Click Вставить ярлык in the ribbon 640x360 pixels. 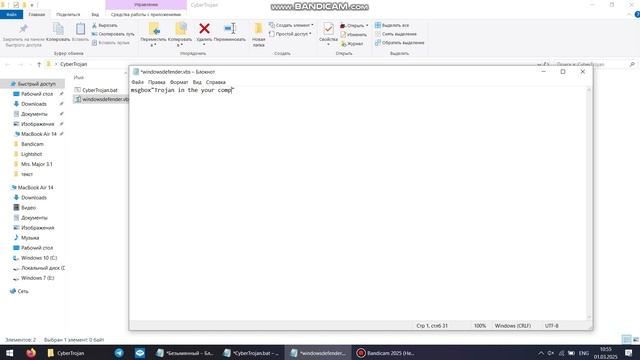pos(111,42)
